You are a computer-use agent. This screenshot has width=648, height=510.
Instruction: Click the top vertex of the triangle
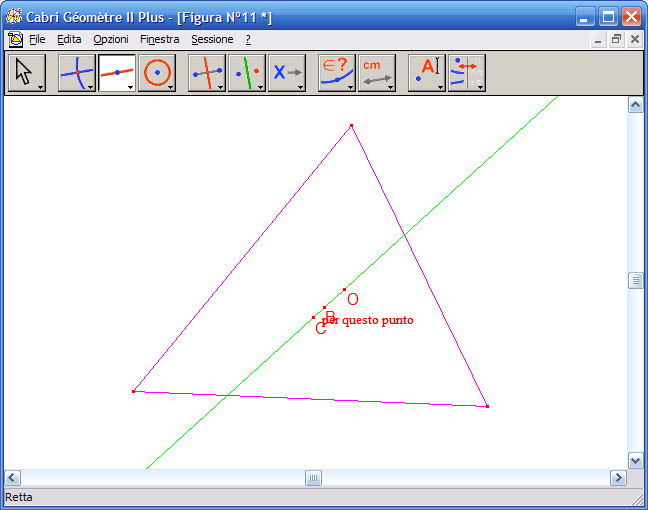(x=351, y=125)
